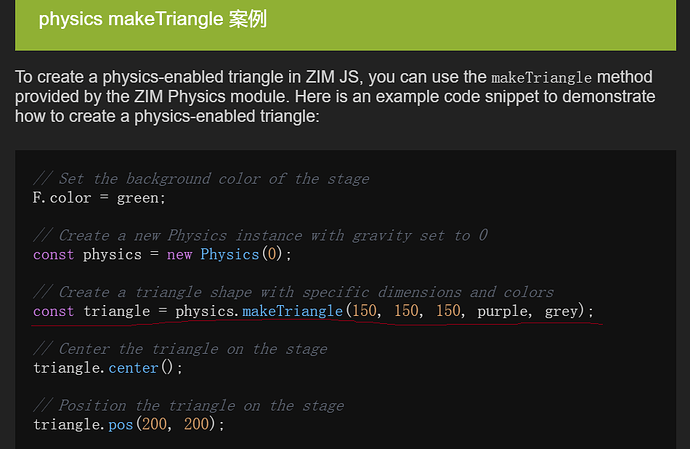Select the inline makeTriangle code in the paragraph

coord(541,78)
